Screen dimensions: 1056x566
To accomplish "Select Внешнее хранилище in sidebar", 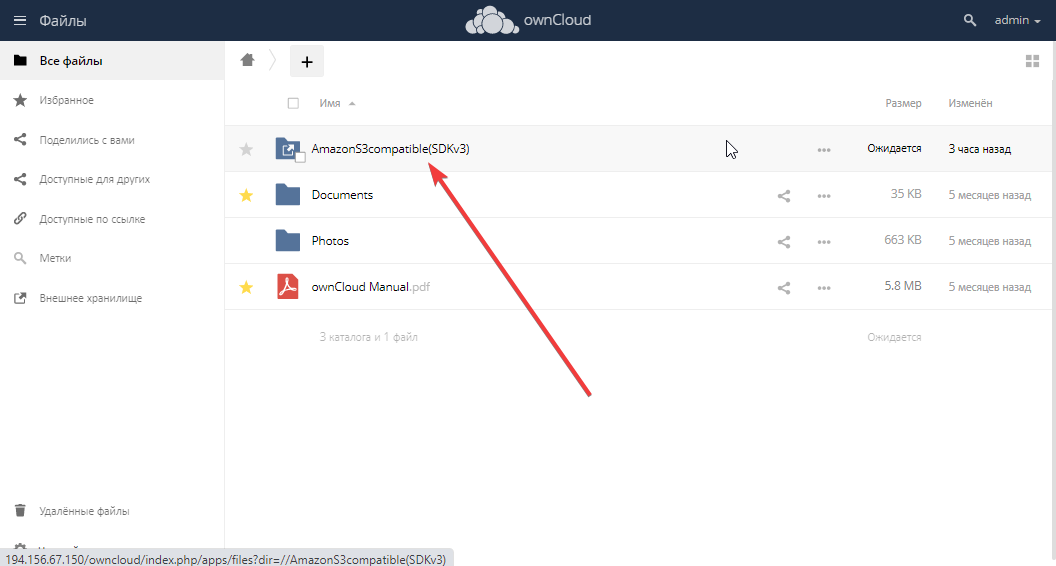I will point(90,298).
